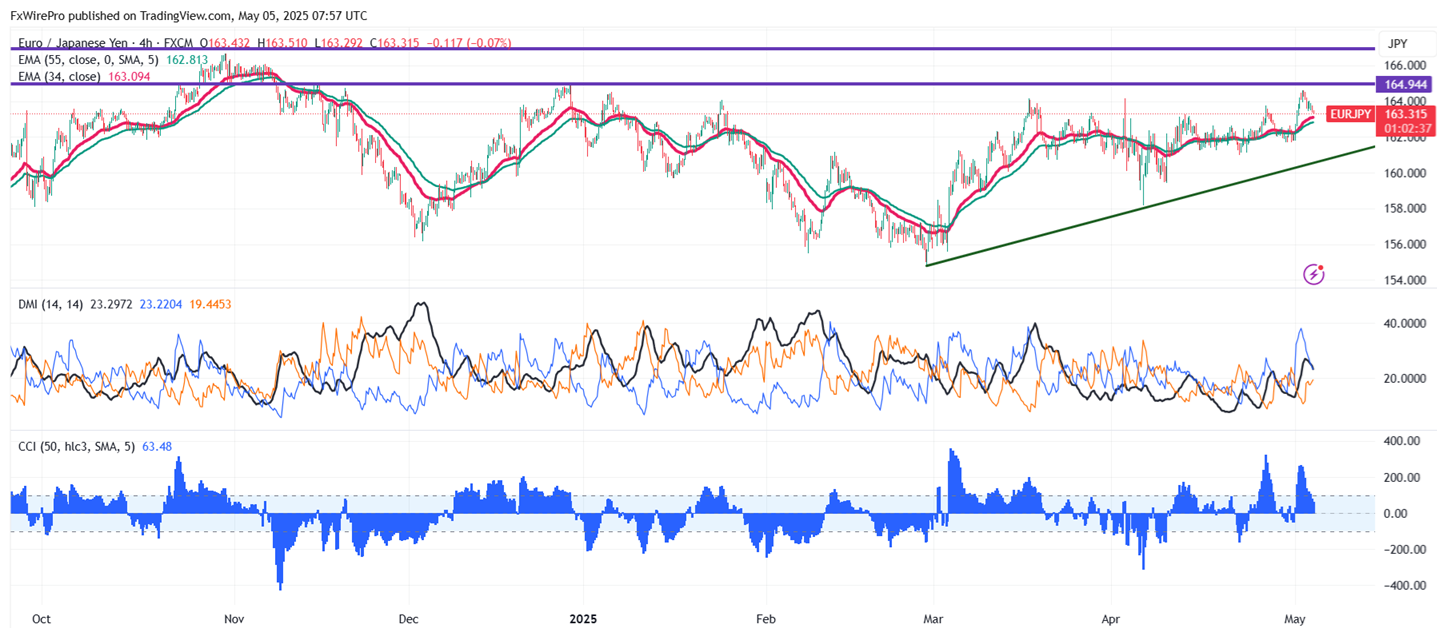
Task: Click the high price H163.510 in legend
Action: 282,43
